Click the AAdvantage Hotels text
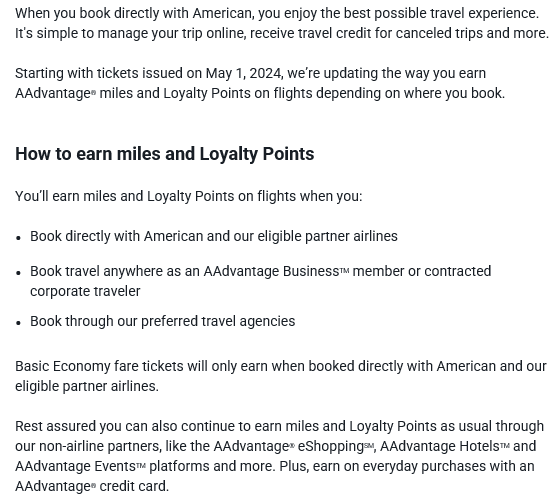The height and width of the screenshot is (501, 559). tap(445, 446)
